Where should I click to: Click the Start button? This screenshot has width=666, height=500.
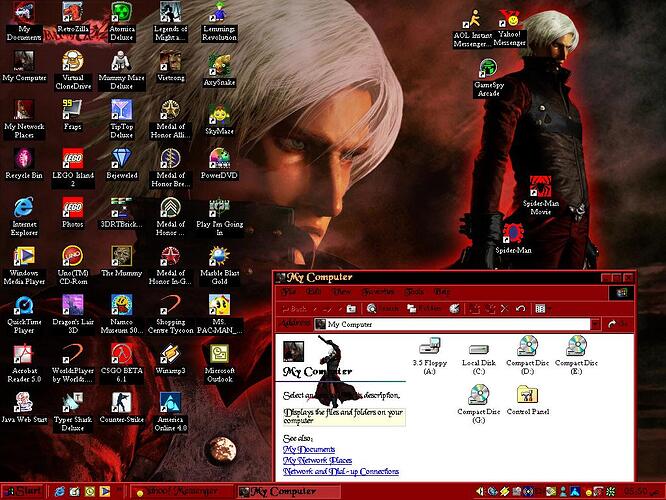pyautogui.click(x=23, y=492)
